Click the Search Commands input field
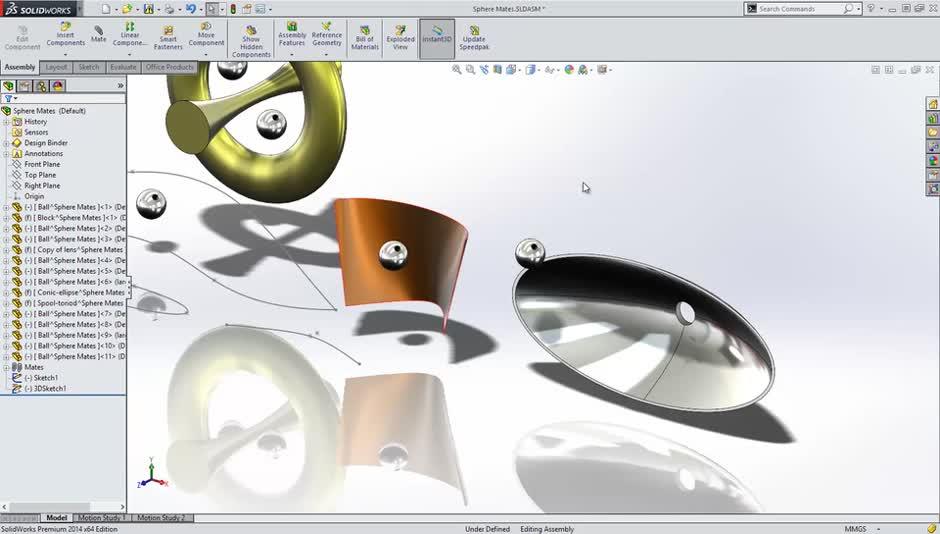 click(x=800, y=9)
